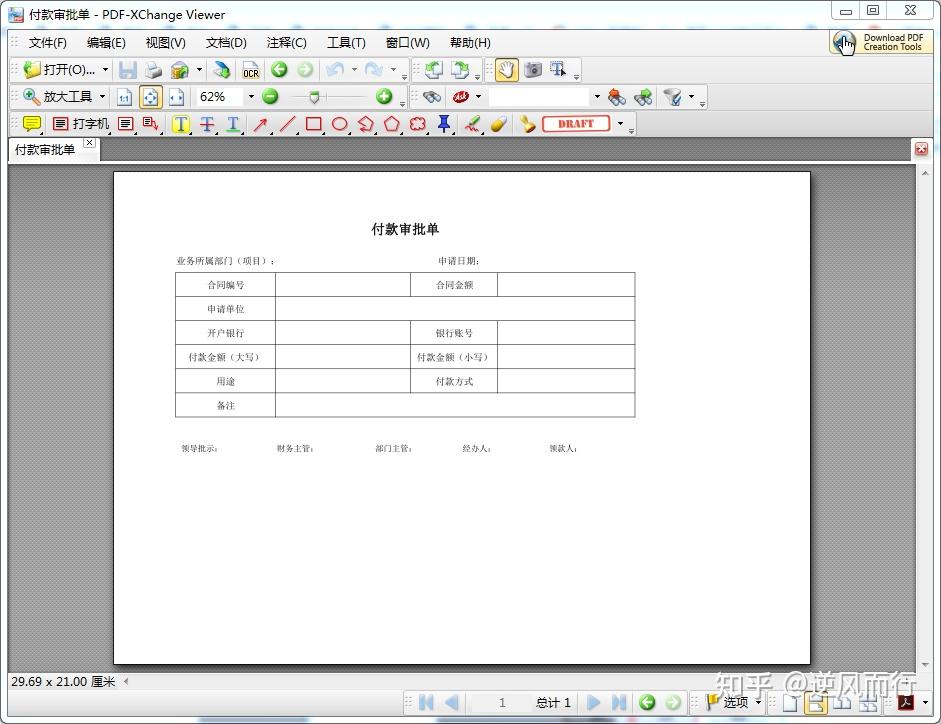The height and width of the screenshot is (724, 941).
Task: Select the Cloud annotation tool
Action: 418,124
